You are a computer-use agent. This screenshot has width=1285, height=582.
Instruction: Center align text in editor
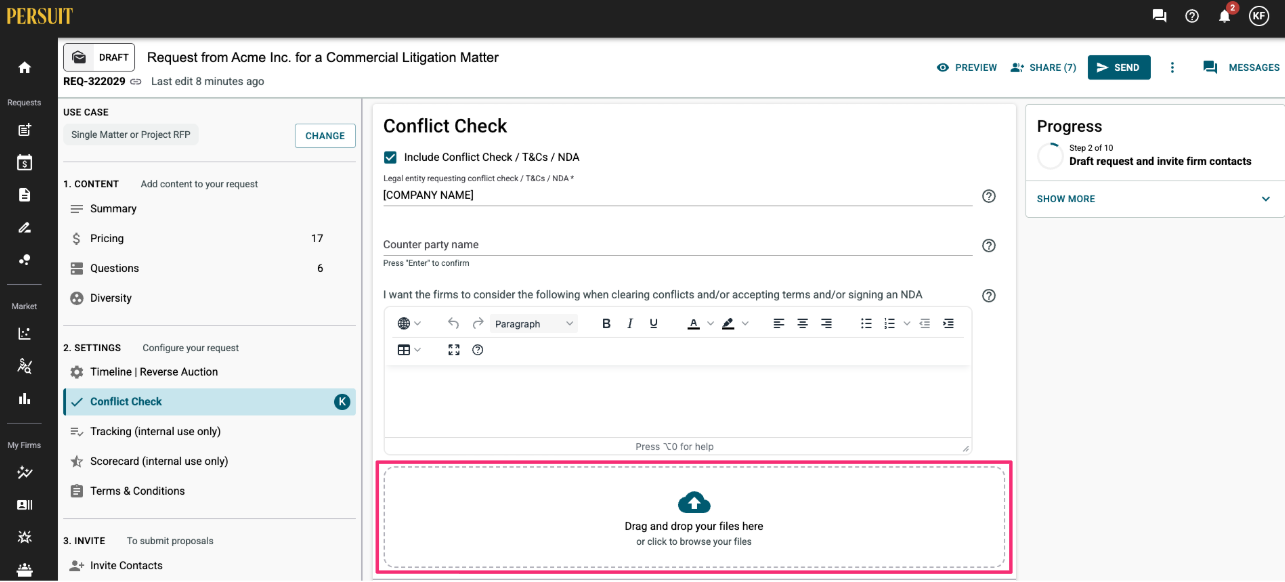coord(803,323)
